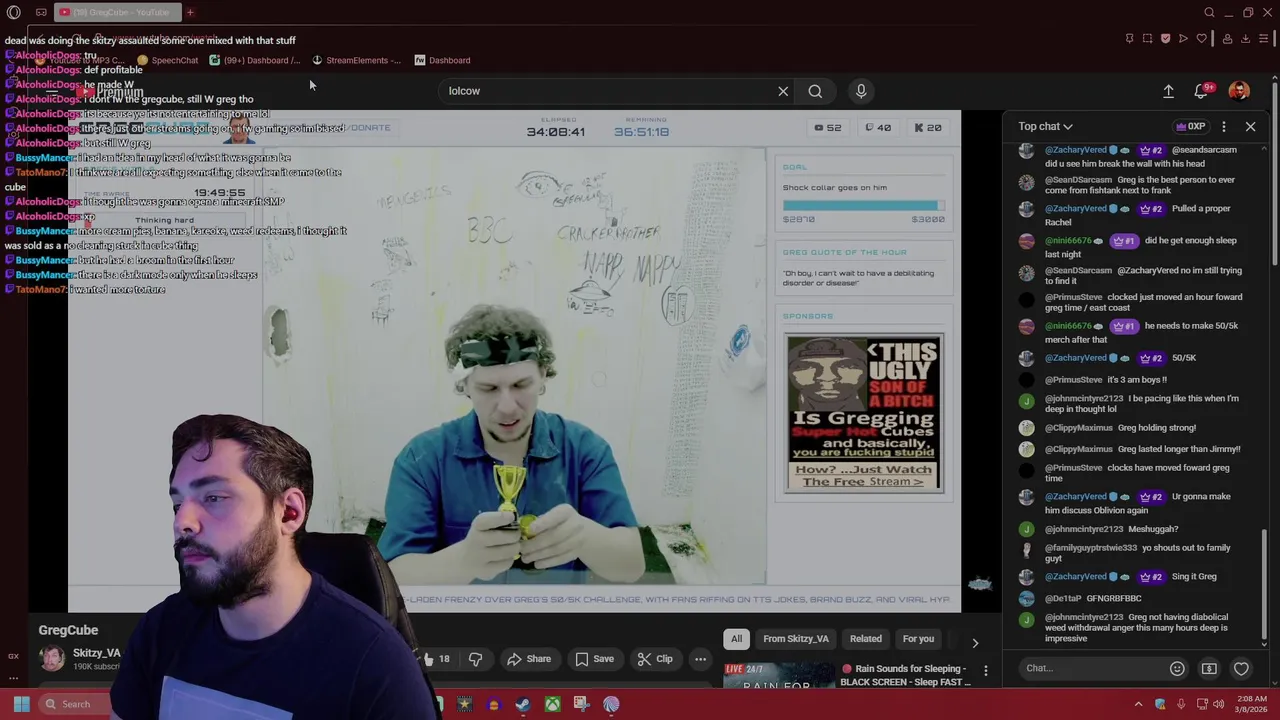Click the GregCube video title
Image resolution: width=1280 pixels, height=720 pixels.
68,630
